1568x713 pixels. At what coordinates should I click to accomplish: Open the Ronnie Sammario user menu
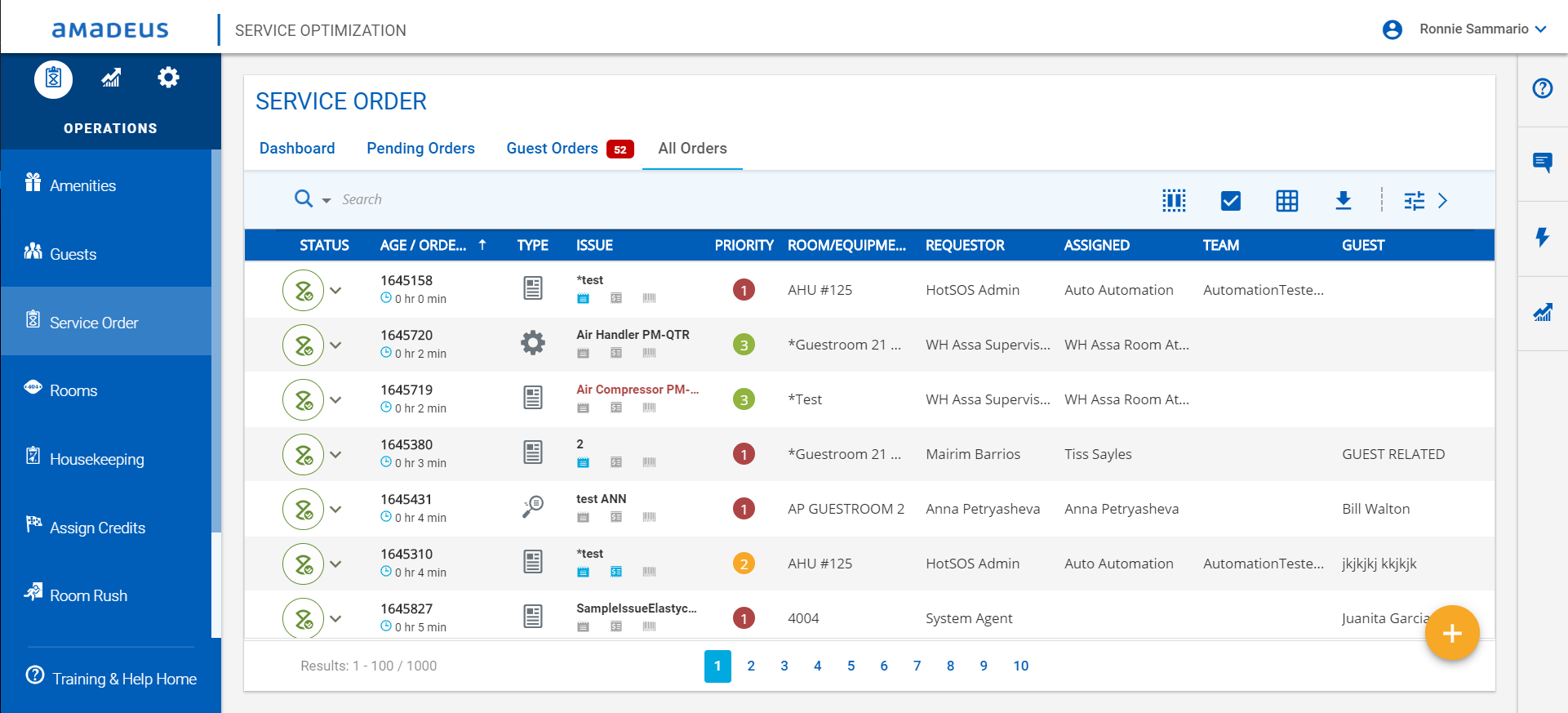[1482, 29]
